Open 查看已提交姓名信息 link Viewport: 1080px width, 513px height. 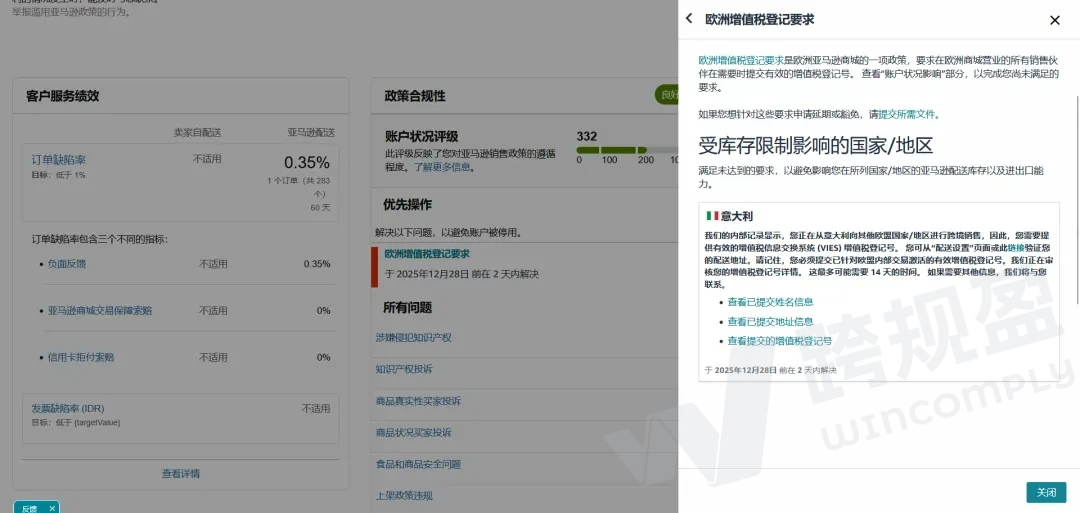[x=770, y=302]
